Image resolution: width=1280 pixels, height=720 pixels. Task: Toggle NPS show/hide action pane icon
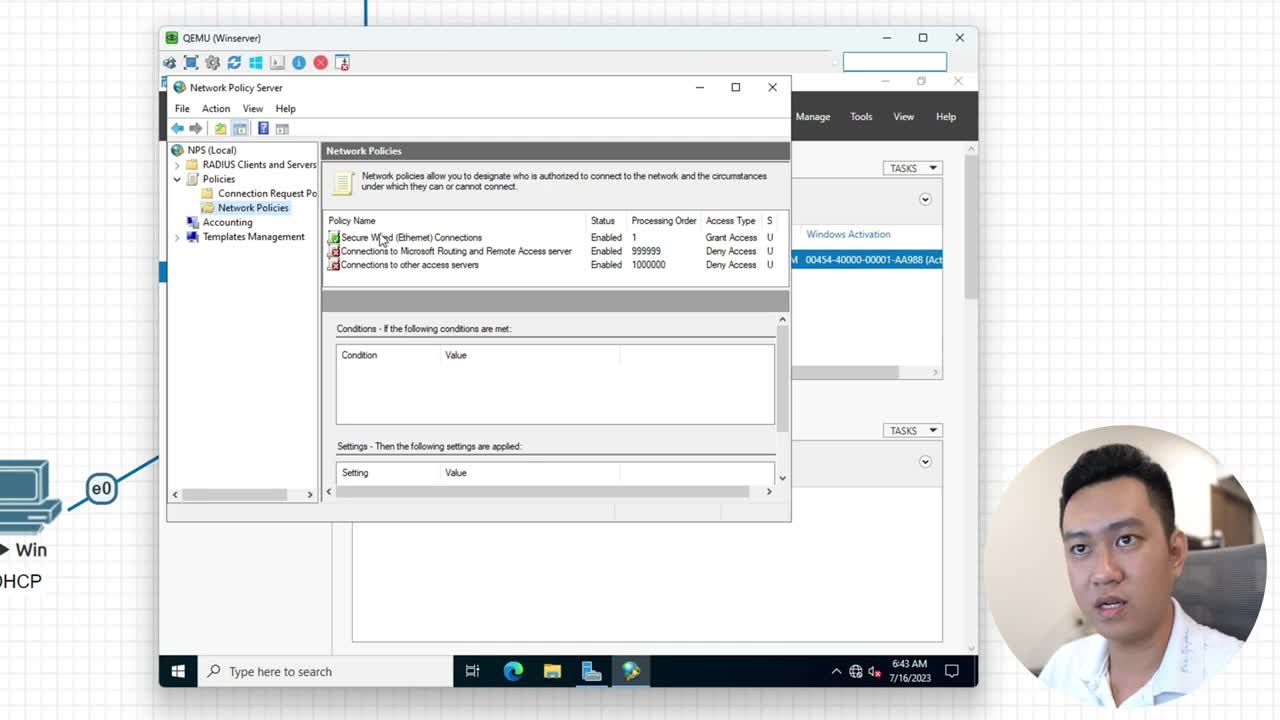[282, 128]
